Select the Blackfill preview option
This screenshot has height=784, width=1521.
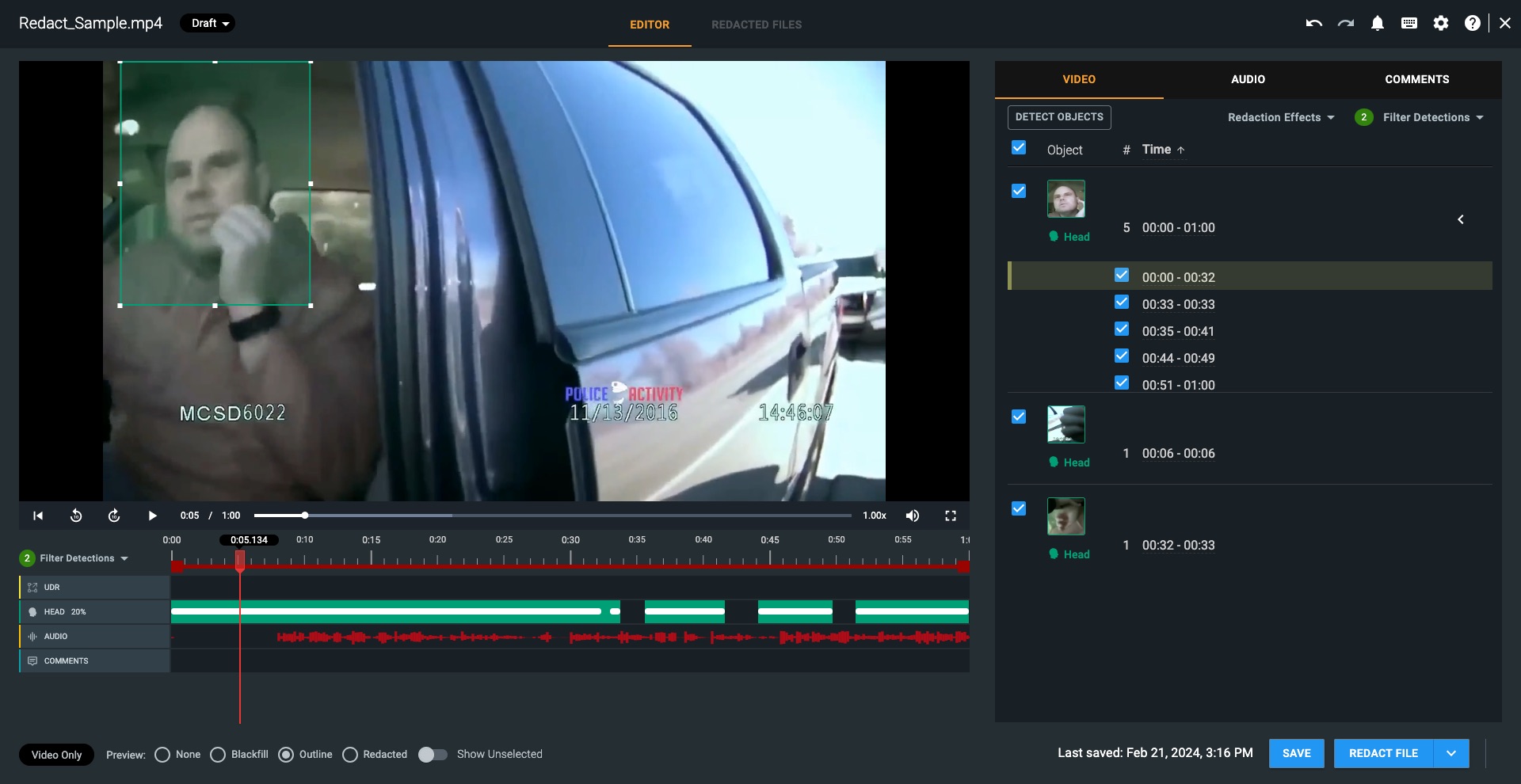pyautogui.click(x=218, y=755)
